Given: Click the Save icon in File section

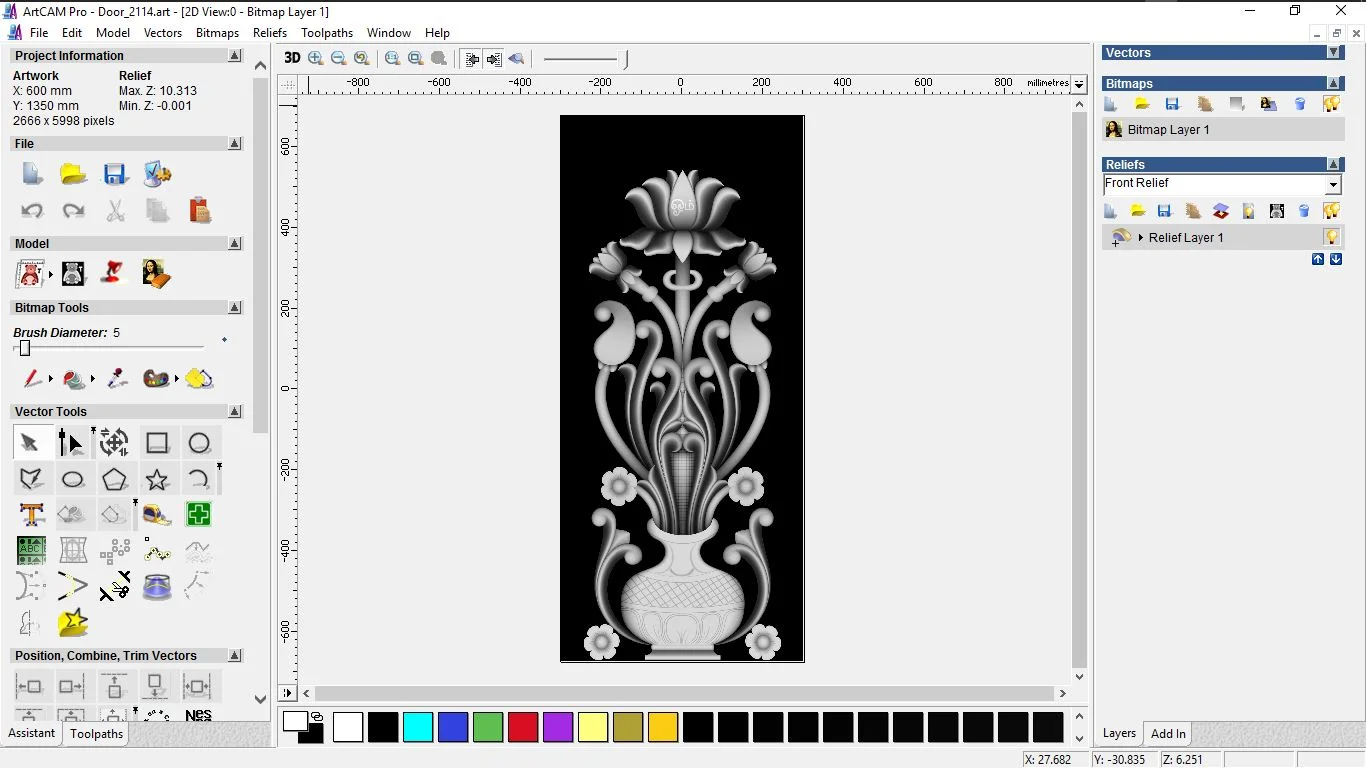Looking at the screenshot, I should coord(115,174).
